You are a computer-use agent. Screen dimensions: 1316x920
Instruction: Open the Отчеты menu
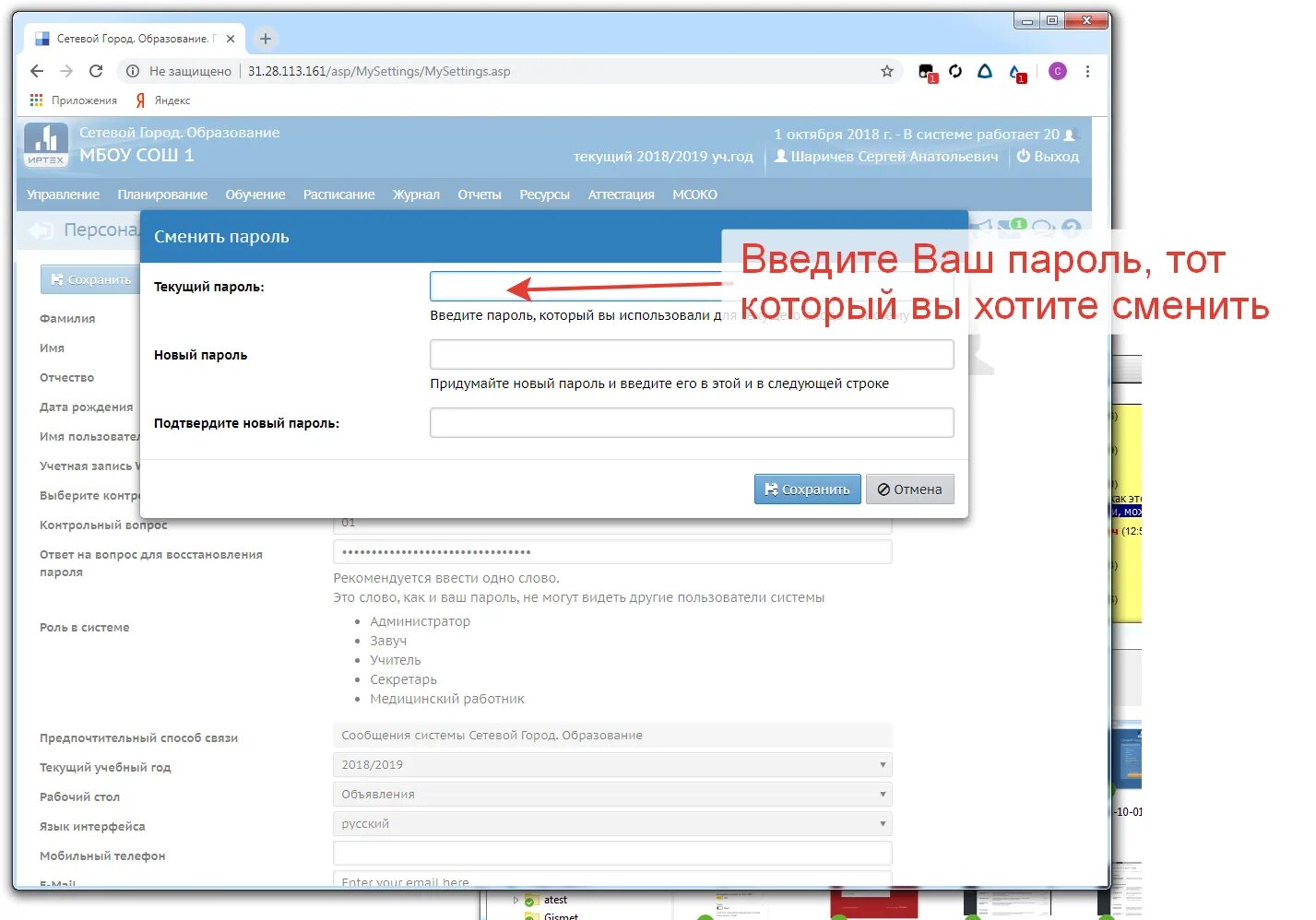(480, 195)
